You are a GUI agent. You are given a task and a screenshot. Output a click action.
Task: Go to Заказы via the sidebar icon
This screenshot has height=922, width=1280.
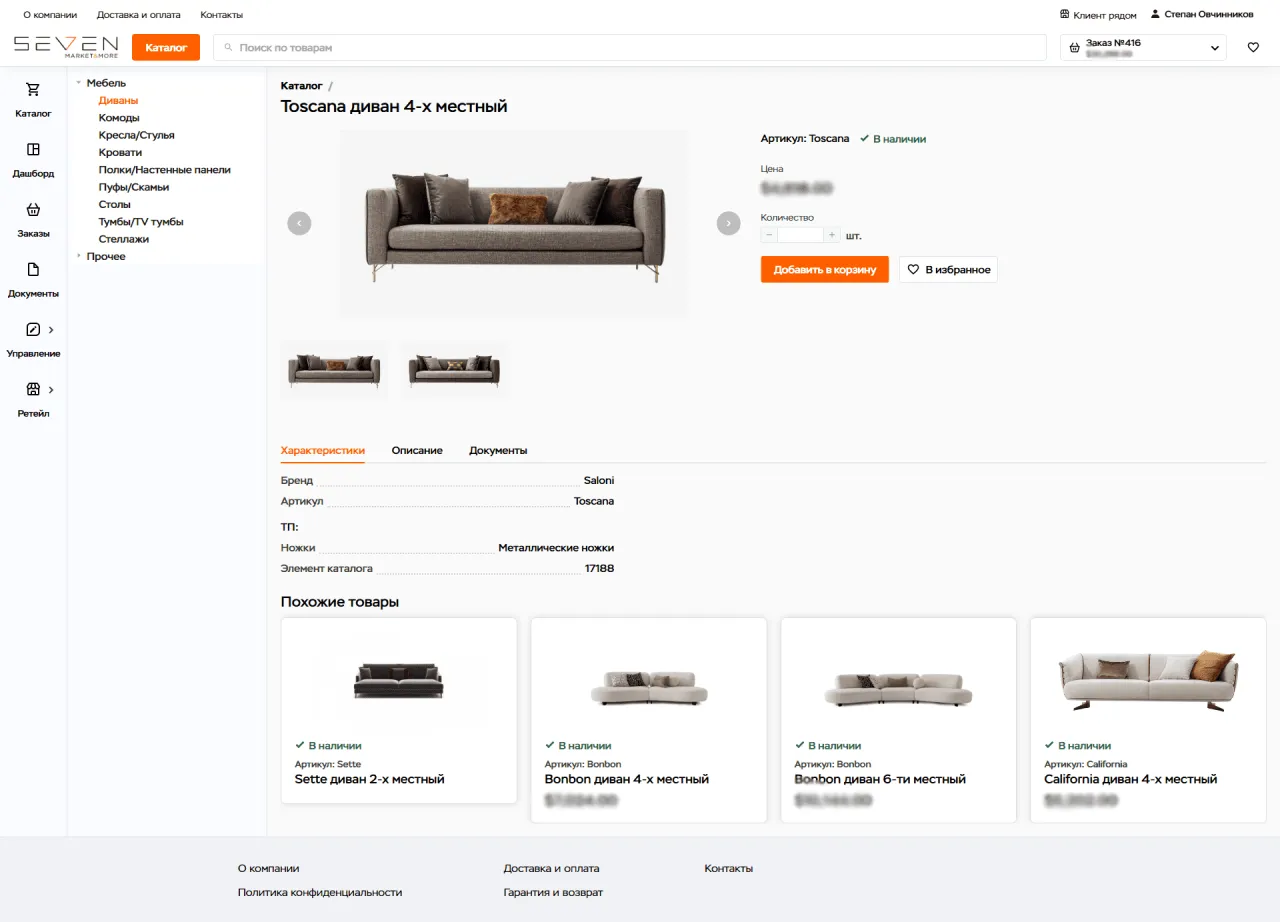(33, 220)
